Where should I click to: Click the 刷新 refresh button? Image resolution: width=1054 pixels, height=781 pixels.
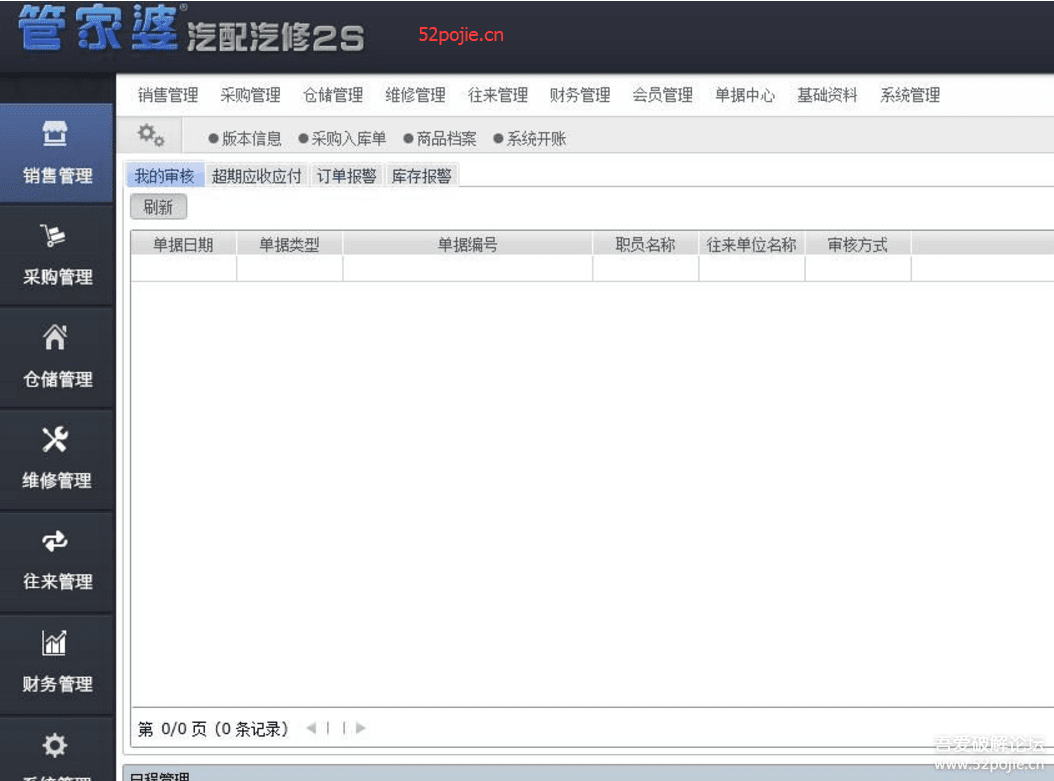159,207
